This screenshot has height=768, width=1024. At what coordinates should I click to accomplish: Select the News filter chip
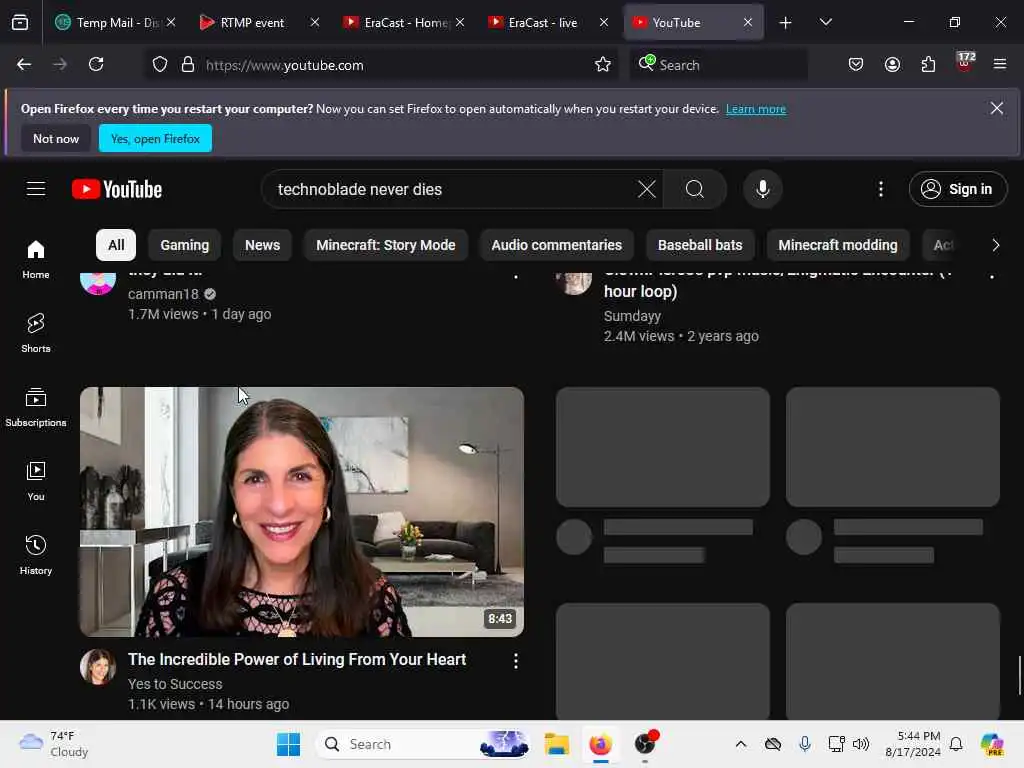tap(263, 246)
